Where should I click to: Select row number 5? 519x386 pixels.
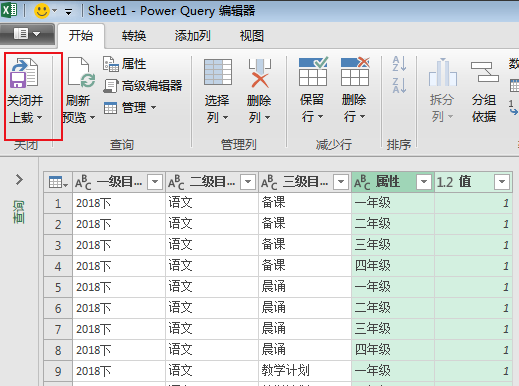click(x=58, y=287)
